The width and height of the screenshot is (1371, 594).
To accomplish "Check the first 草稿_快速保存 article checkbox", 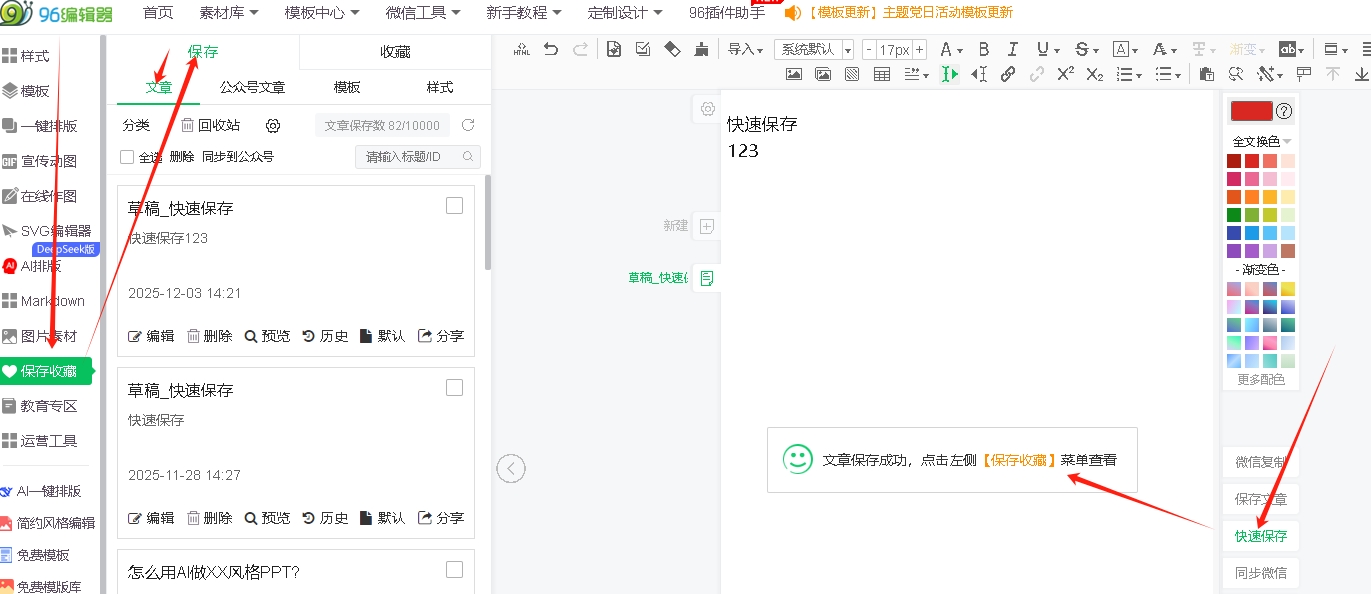I will [x=454, y=206].
